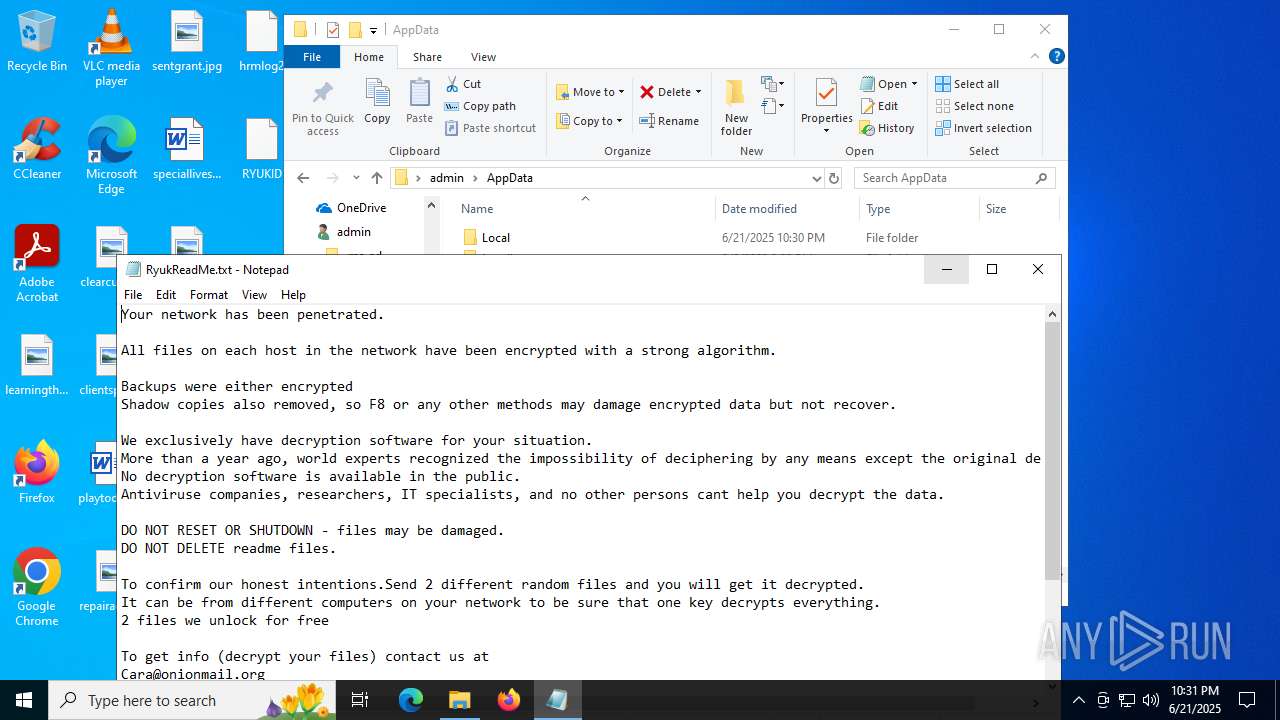This screenshot has height=720, width=1280.
Task: Click Invert selection in the ribbon
Action: tap(984, 128)
